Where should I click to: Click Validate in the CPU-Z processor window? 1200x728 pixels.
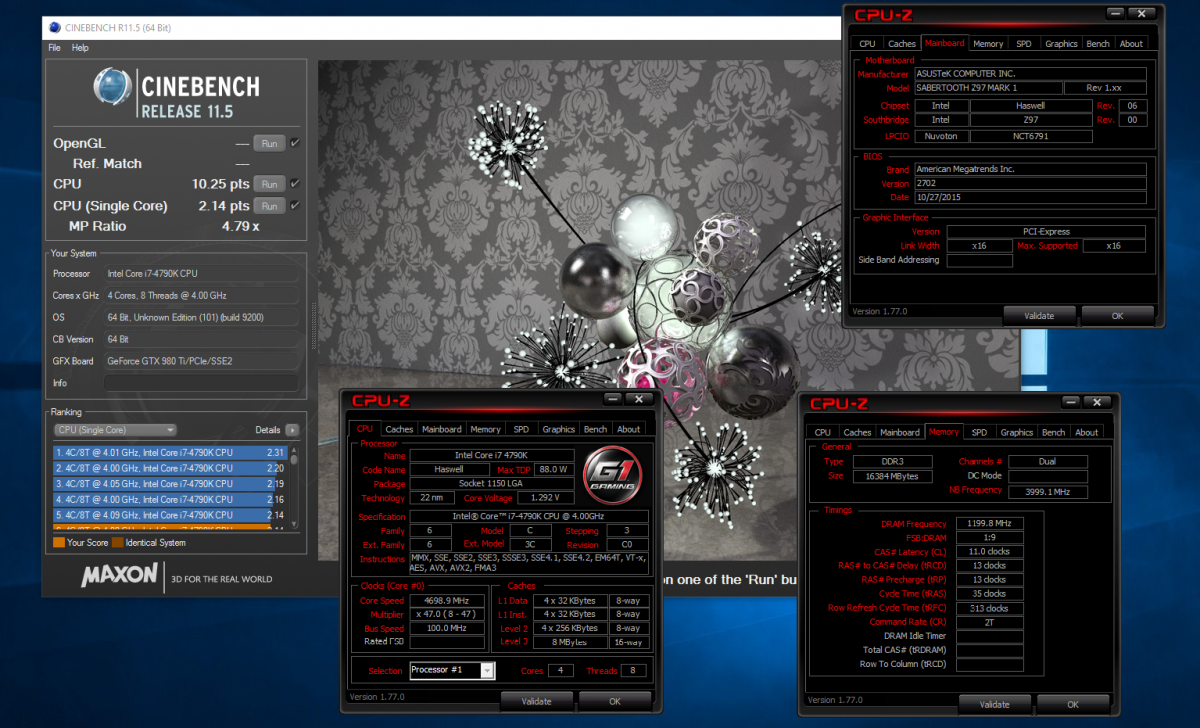(x=536, y=701)
